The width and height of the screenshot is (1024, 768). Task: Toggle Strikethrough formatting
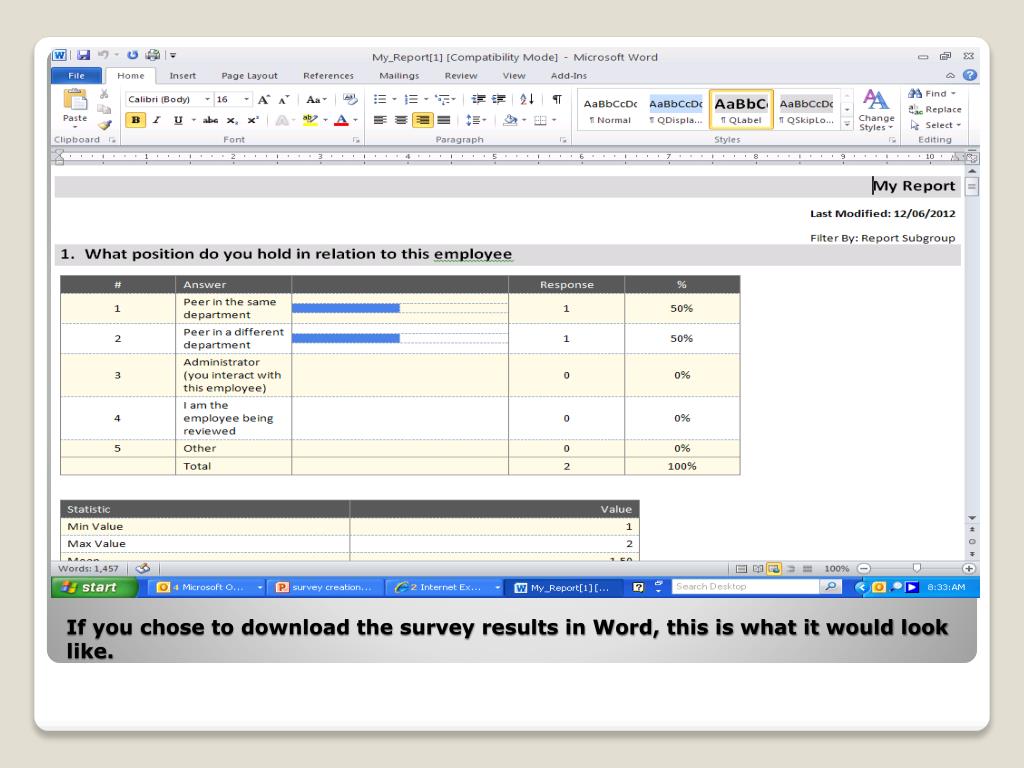point(210,120)
